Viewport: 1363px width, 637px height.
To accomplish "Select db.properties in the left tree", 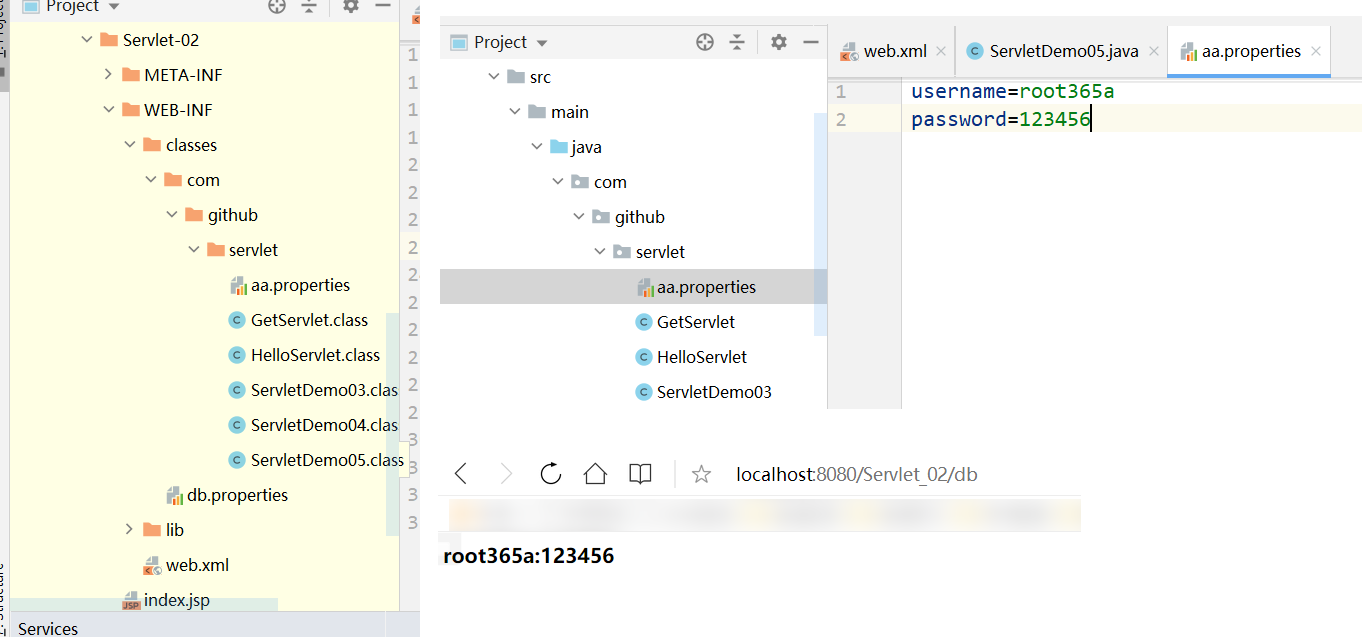I will [x=236, y=495].
